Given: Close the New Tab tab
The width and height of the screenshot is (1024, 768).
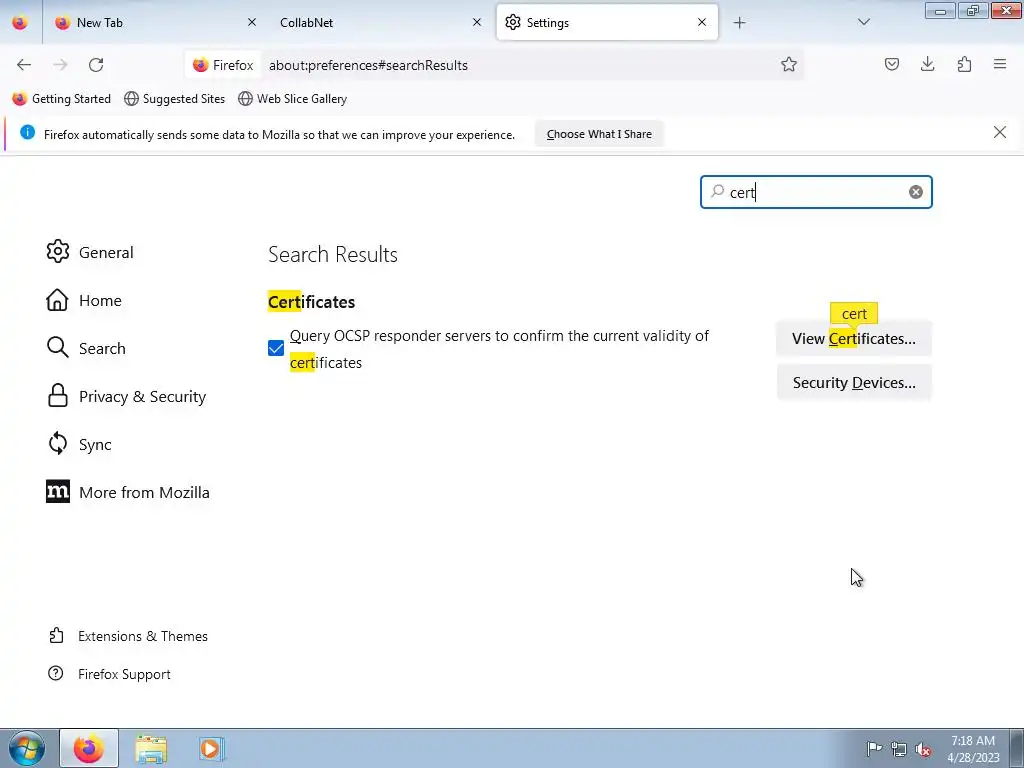Looking at the screenshot, I should [252, 22].
